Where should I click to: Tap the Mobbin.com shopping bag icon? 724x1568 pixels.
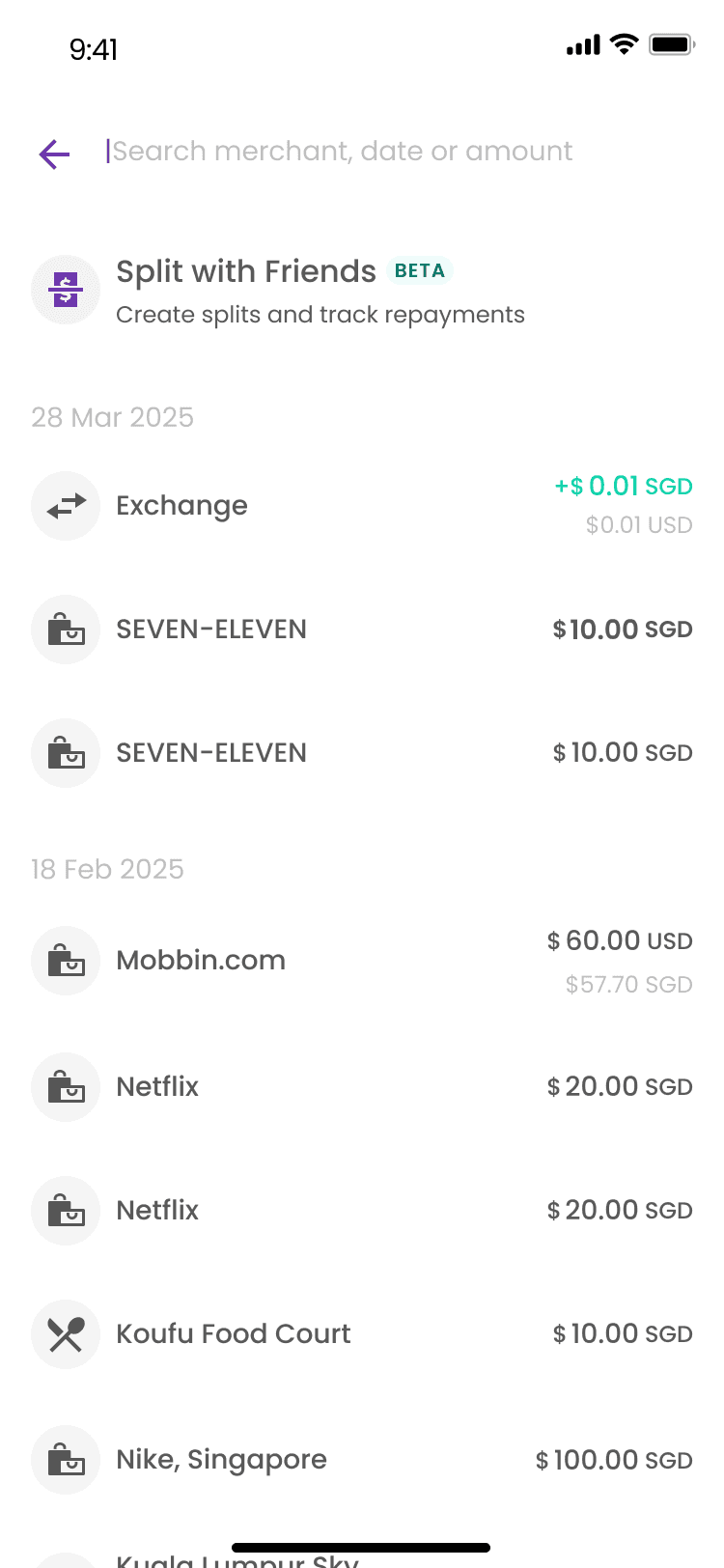coord(66,961)
